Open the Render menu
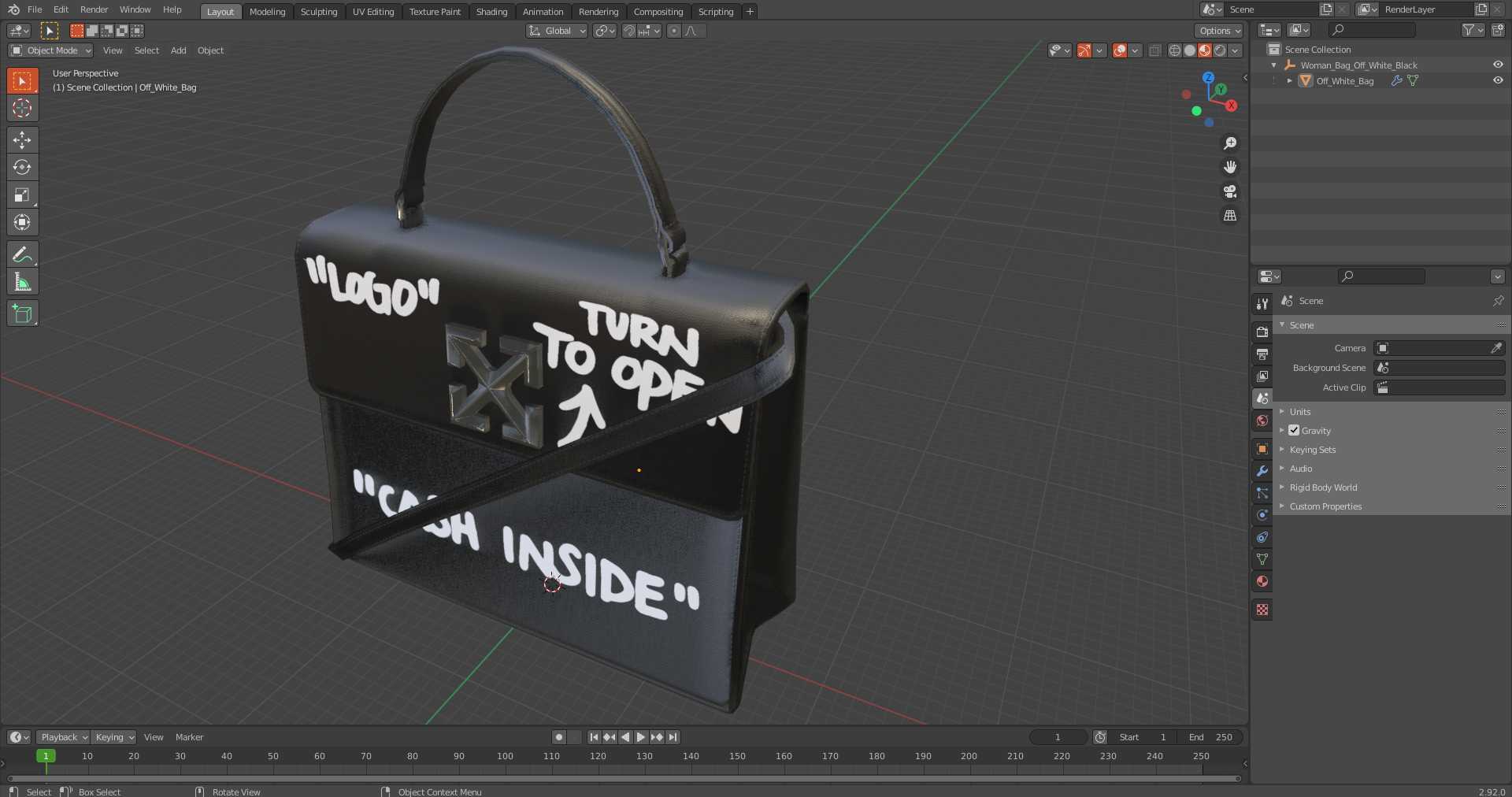The image size is (1512, 797). pos(94,9)
